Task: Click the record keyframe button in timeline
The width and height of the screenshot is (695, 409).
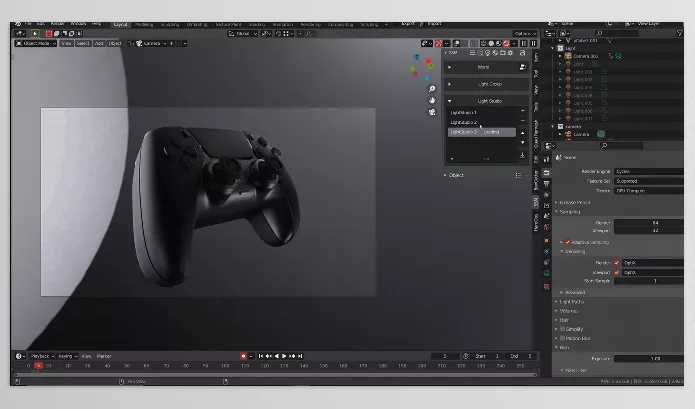Action: [x=243, y=356]
